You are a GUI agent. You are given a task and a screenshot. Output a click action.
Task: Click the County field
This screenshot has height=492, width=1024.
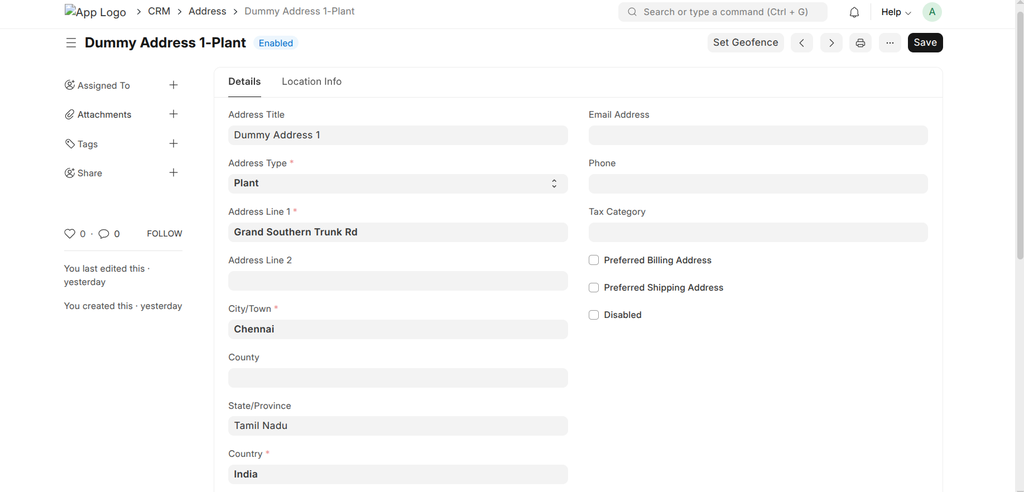tap(398, 378)
